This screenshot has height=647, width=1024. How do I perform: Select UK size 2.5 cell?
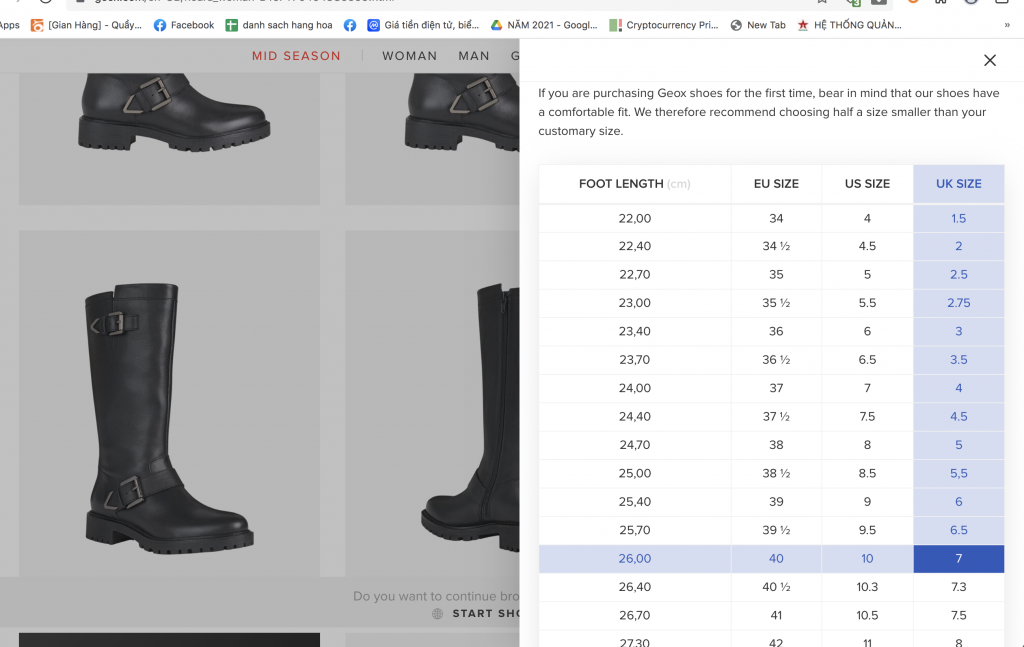pos(959,275)
